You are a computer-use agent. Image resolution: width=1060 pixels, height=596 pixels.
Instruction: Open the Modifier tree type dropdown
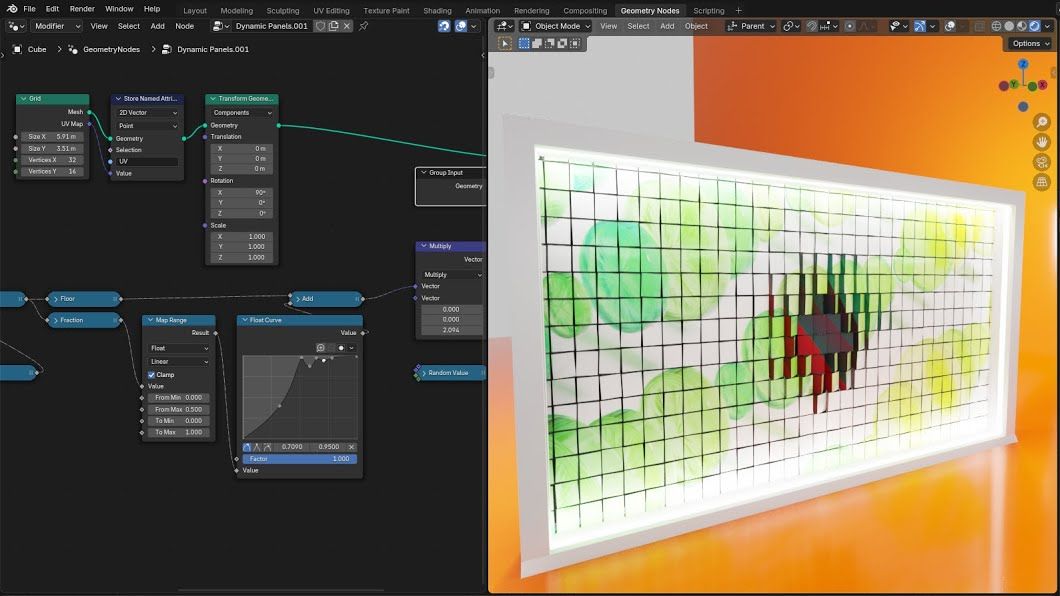[x=57, y=26]
